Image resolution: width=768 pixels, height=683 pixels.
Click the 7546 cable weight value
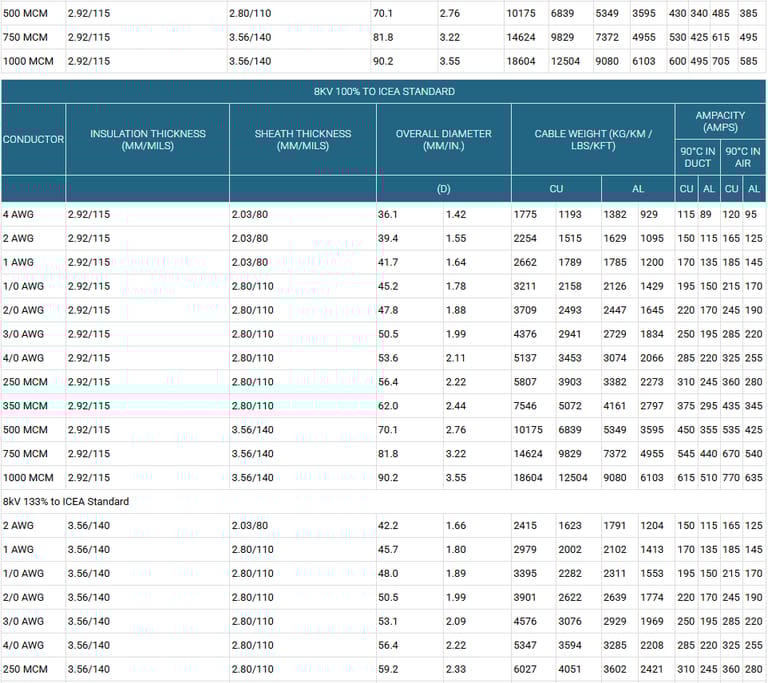(526, 406)
